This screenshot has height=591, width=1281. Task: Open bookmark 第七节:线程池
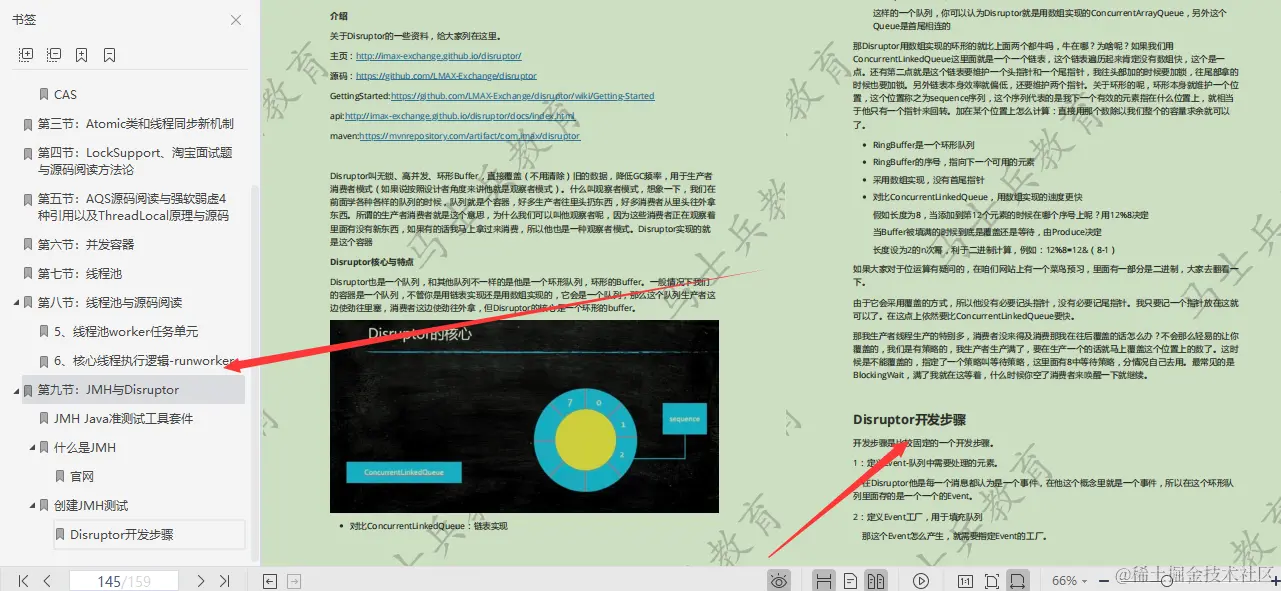(x=79, y=274)
